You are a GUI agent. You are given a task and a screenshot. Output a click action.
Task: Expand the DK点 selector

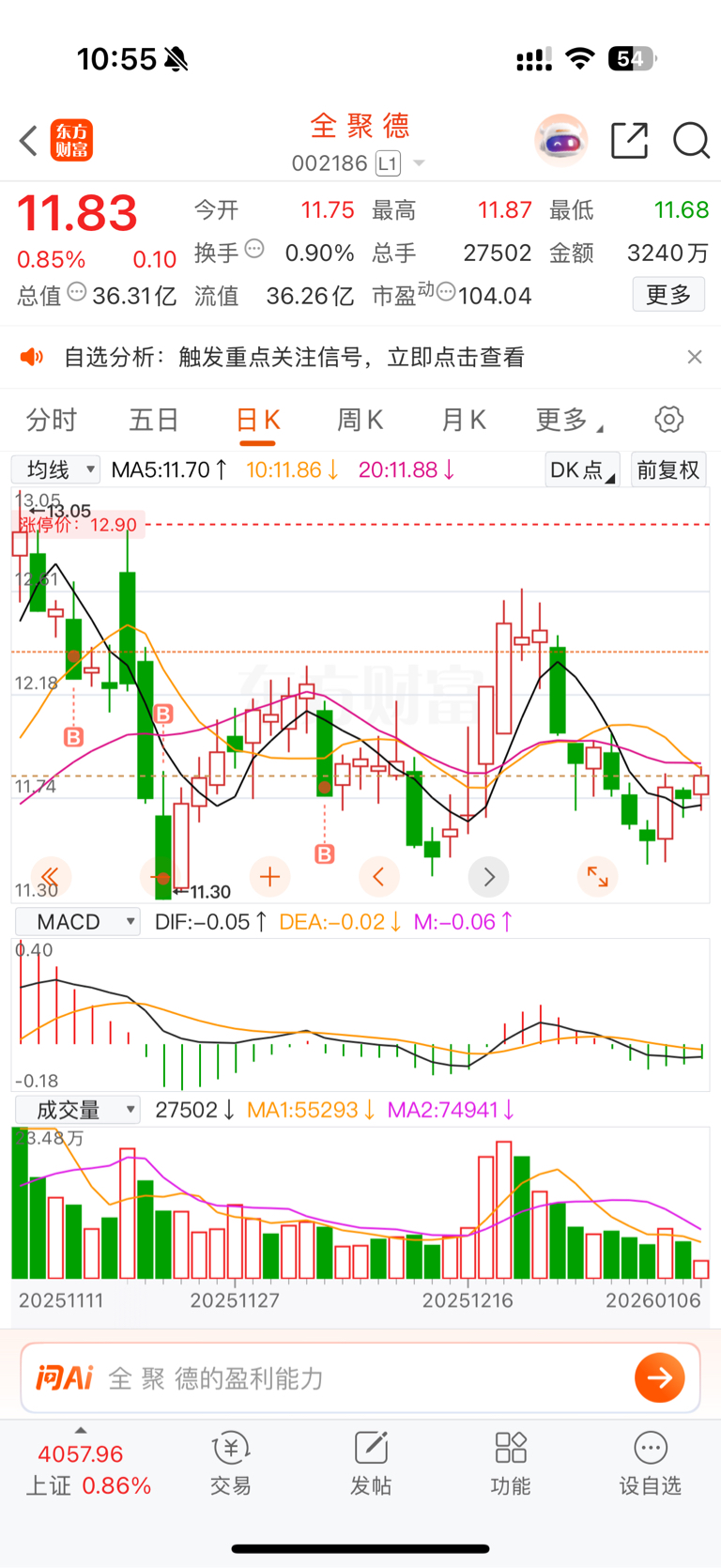pyautogui.click(x=582, y=469)
